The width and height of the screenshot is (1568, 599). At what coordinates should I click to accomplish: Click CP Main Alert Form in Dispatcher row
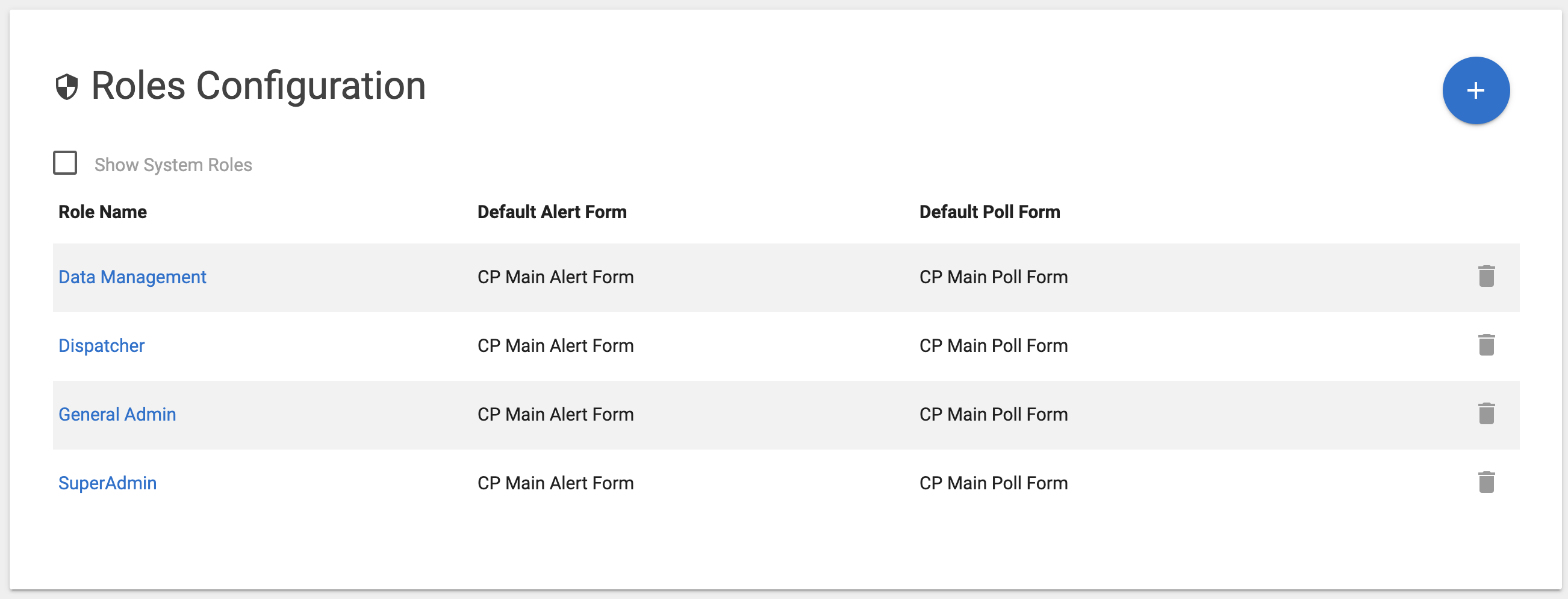(x=555, y=346)
